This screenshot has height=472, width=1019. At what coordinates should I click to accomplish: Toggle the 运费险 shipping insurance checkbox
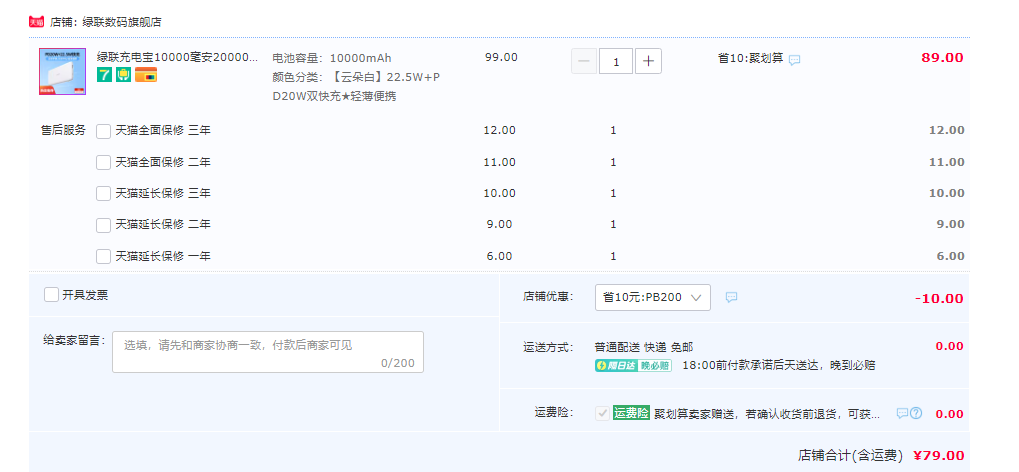602,413
